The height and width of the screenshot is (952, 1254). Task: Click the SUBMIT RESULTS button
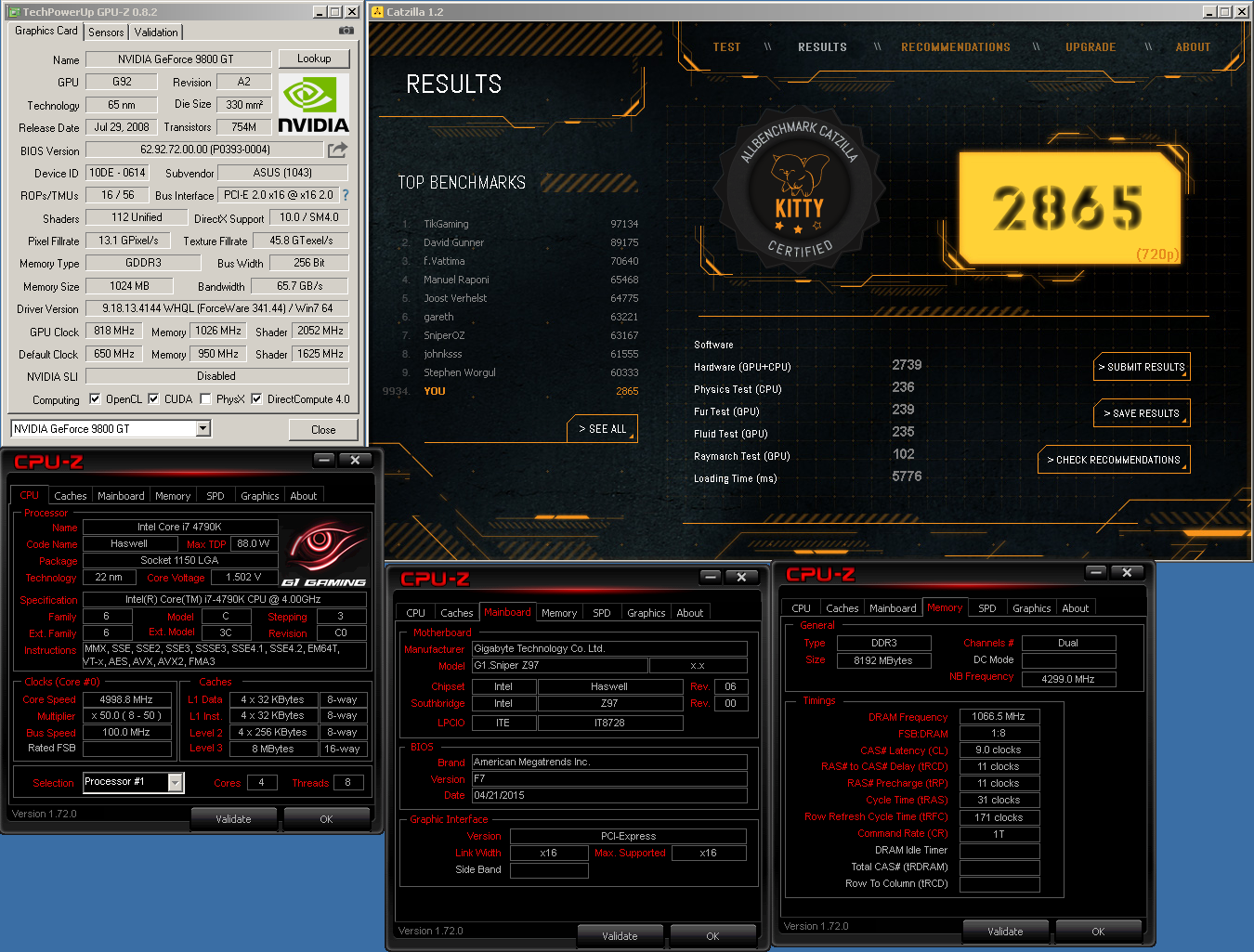[x=1142, y=367]
